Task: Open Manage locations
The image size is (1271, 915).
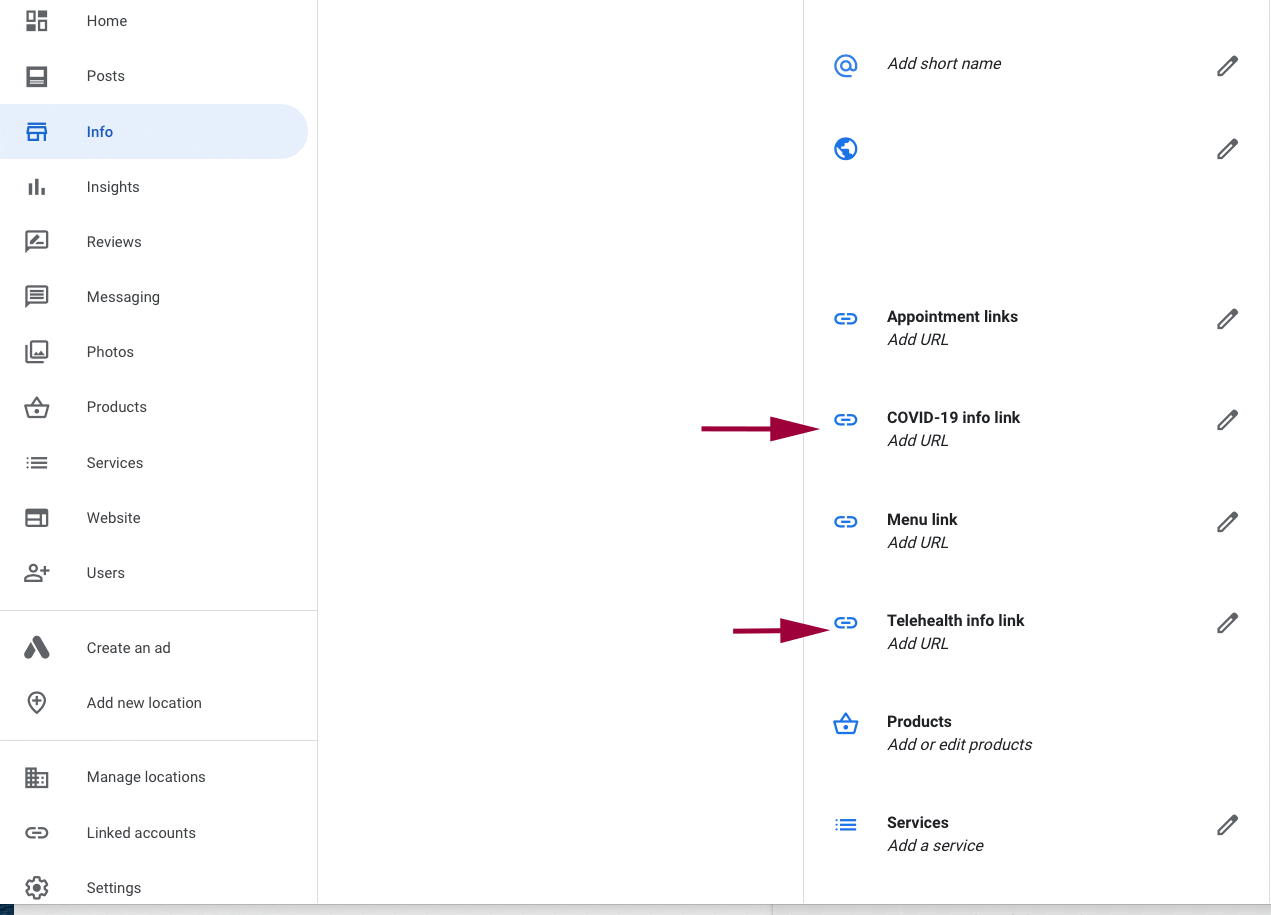Action: click(x=145, y=777)
